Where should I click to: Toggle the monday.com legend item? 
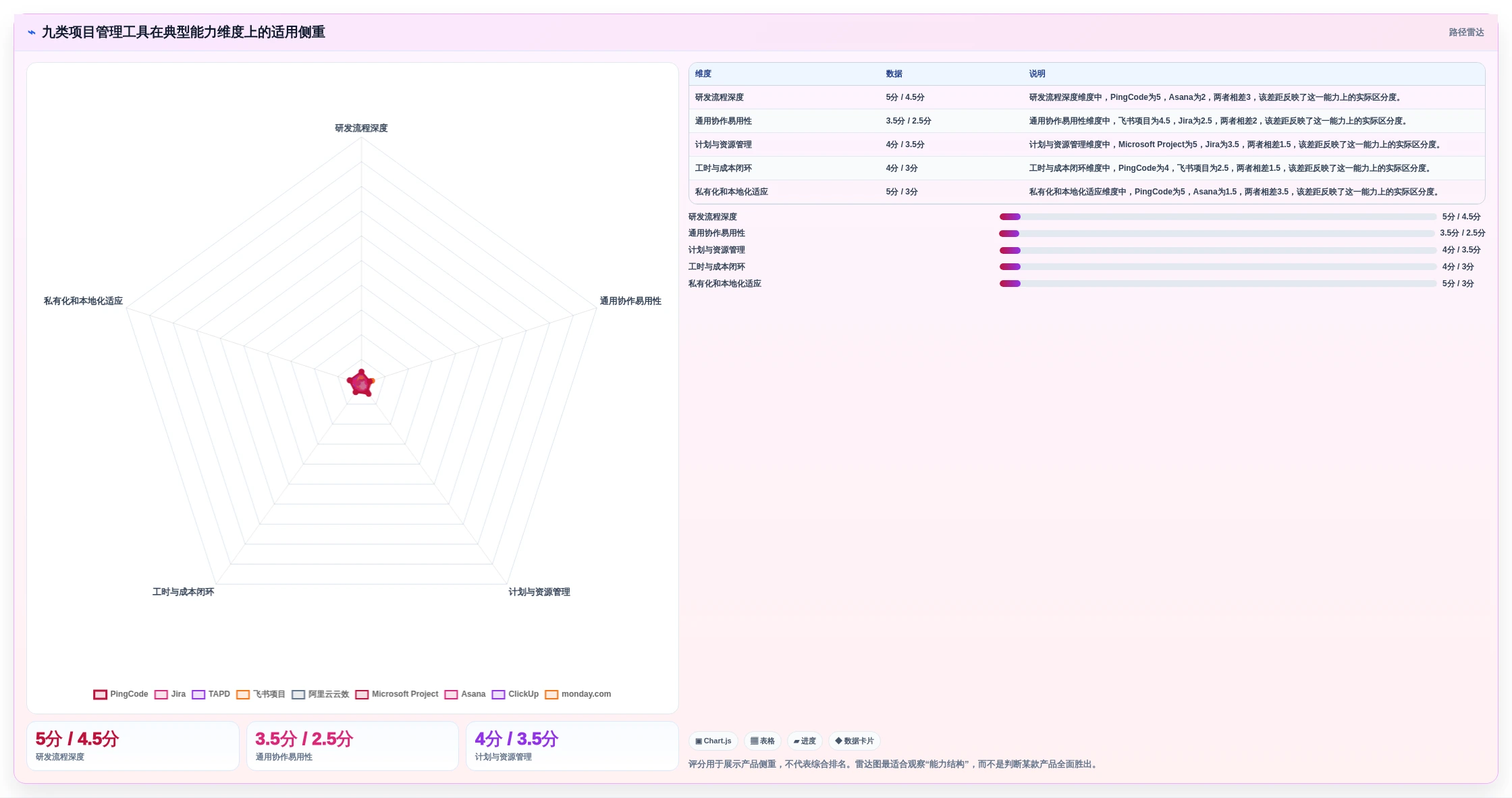578,694
